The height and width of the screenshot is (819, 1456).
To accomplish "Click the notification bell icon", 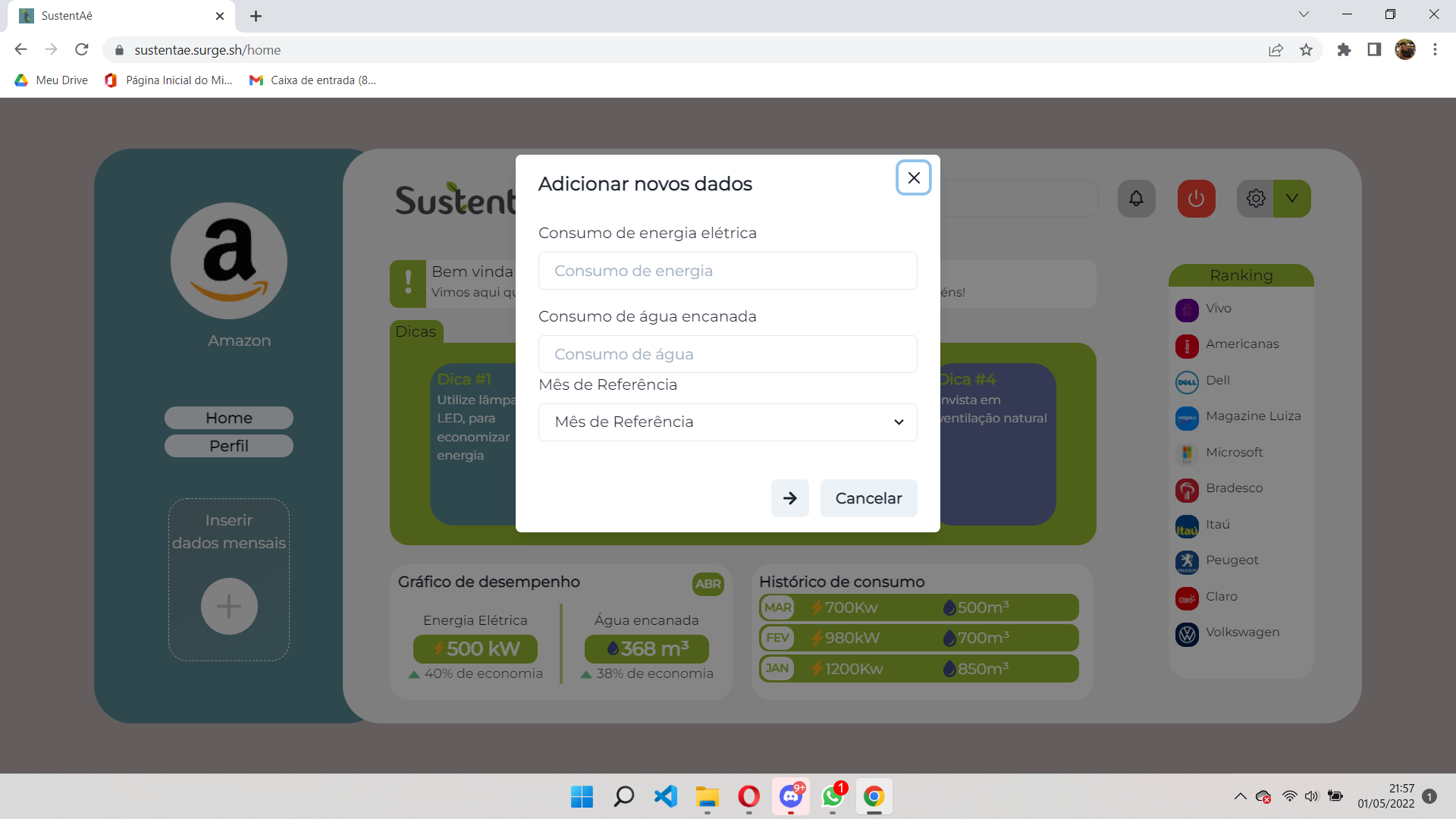I will [1136, 199].
